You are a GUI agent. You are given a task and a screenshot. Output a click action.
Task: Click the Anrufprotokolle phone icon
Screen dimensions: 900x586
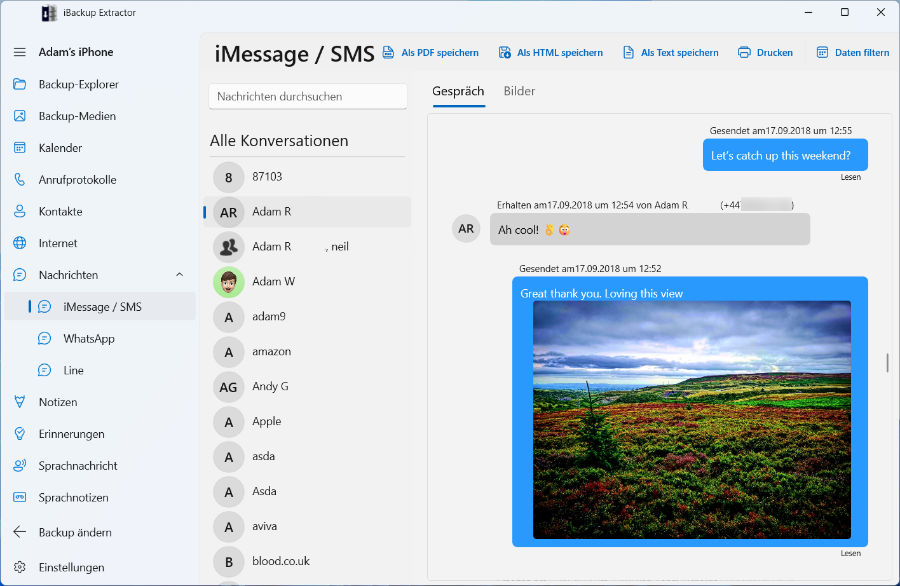[x=20, y=180]
